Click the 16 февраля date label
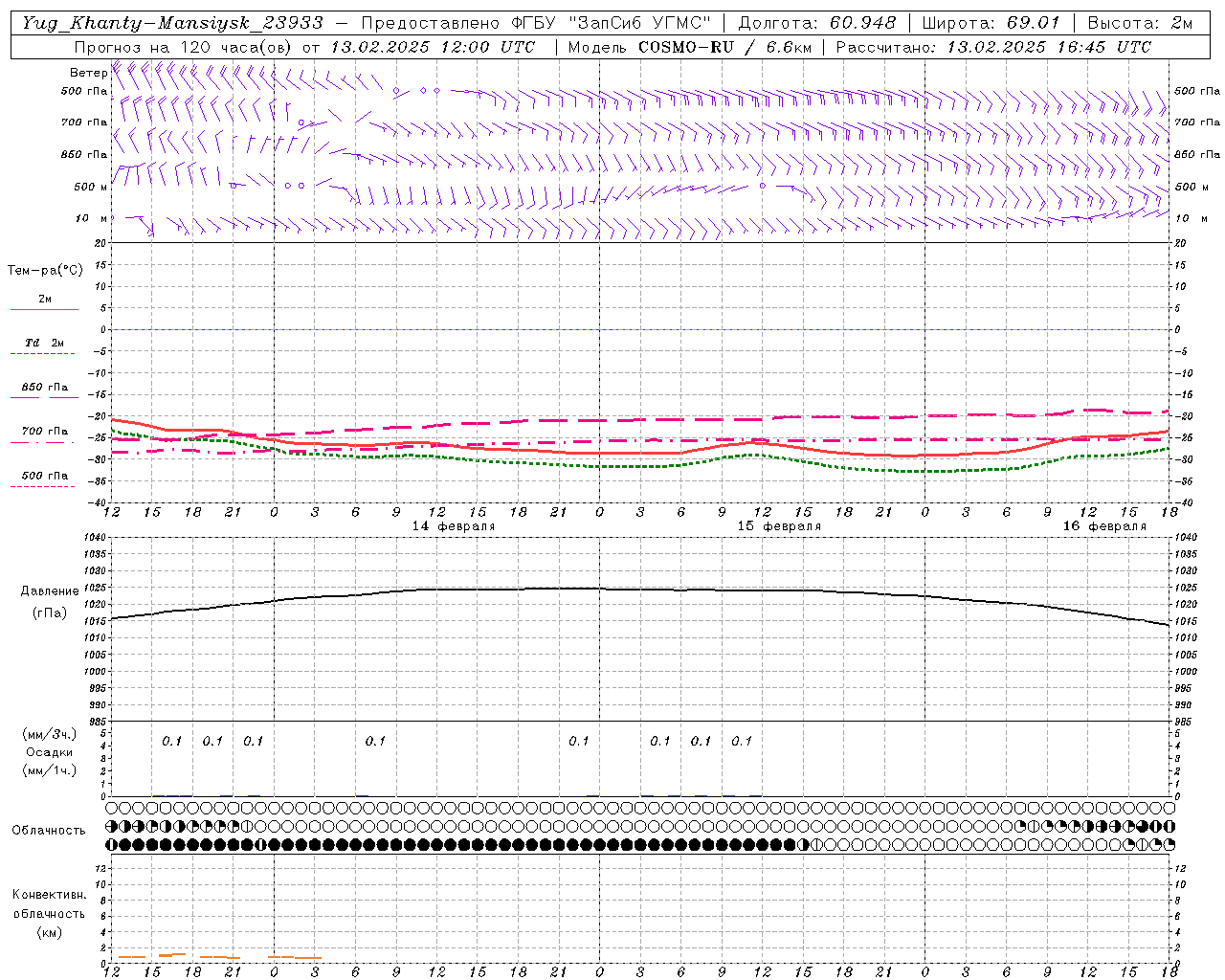Screen dimensions: 1225x980 click(x=1104, y=526)
